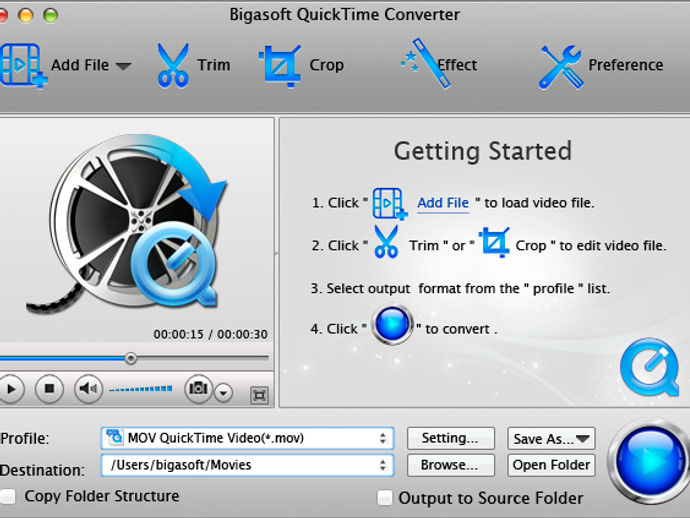690x518 pixels.
Task: Mute the audio with speaker button
Action: coord(88,389)
